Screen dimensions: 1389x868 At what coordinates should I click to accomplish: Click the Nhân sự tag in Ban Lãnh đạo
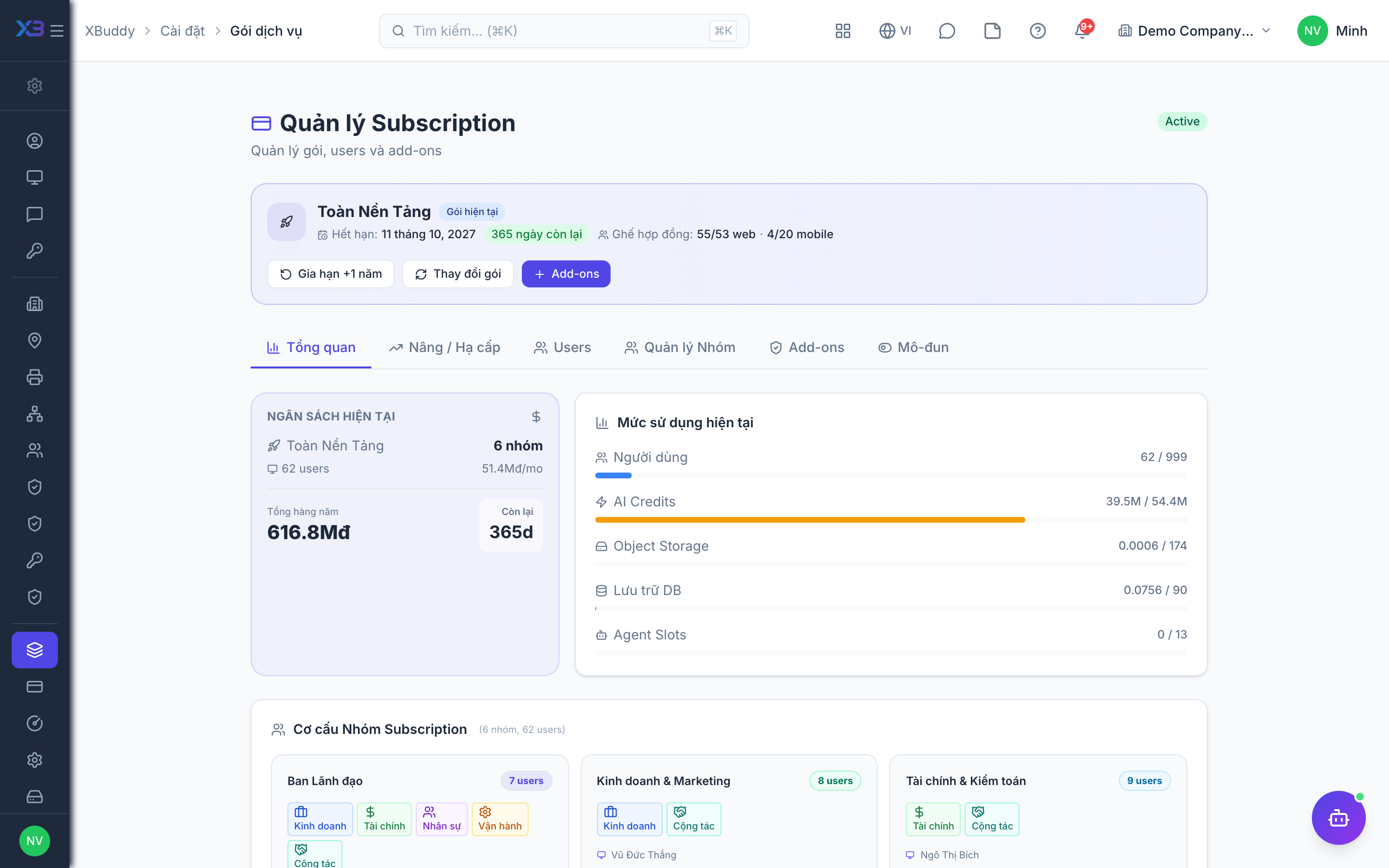[x=441, y=819]
